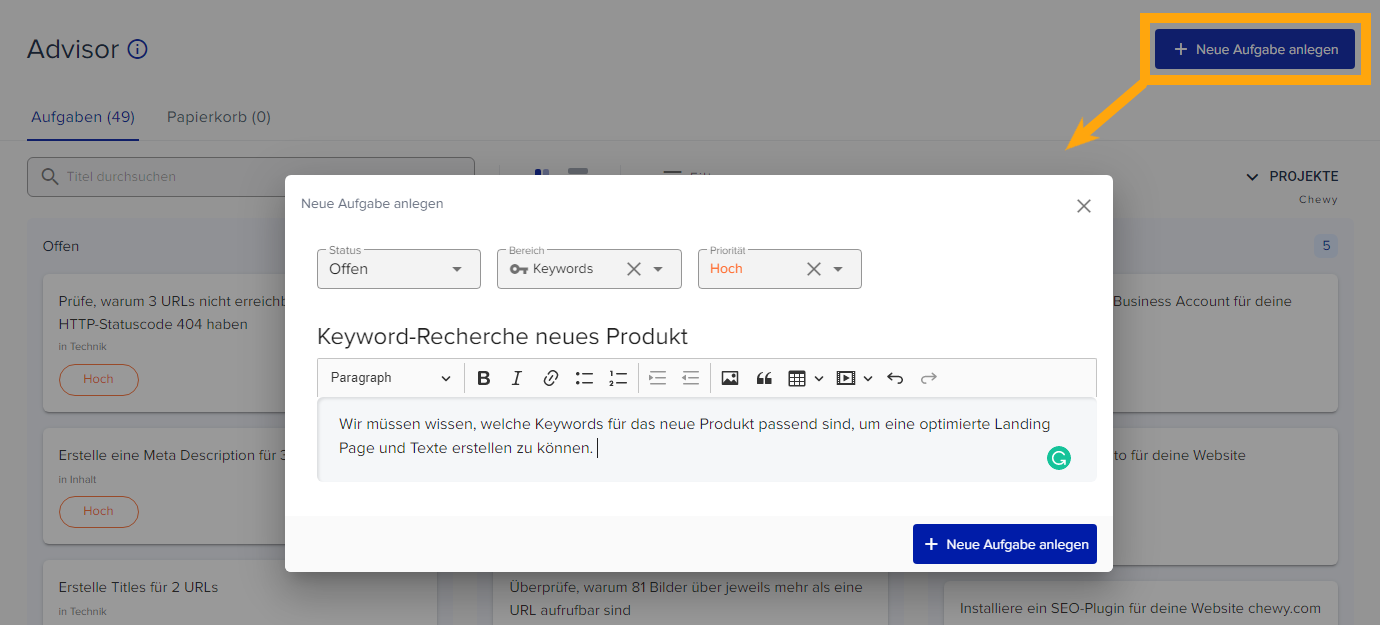Open the Paragraph style dropdown
1380x625 pixels.
390,378
